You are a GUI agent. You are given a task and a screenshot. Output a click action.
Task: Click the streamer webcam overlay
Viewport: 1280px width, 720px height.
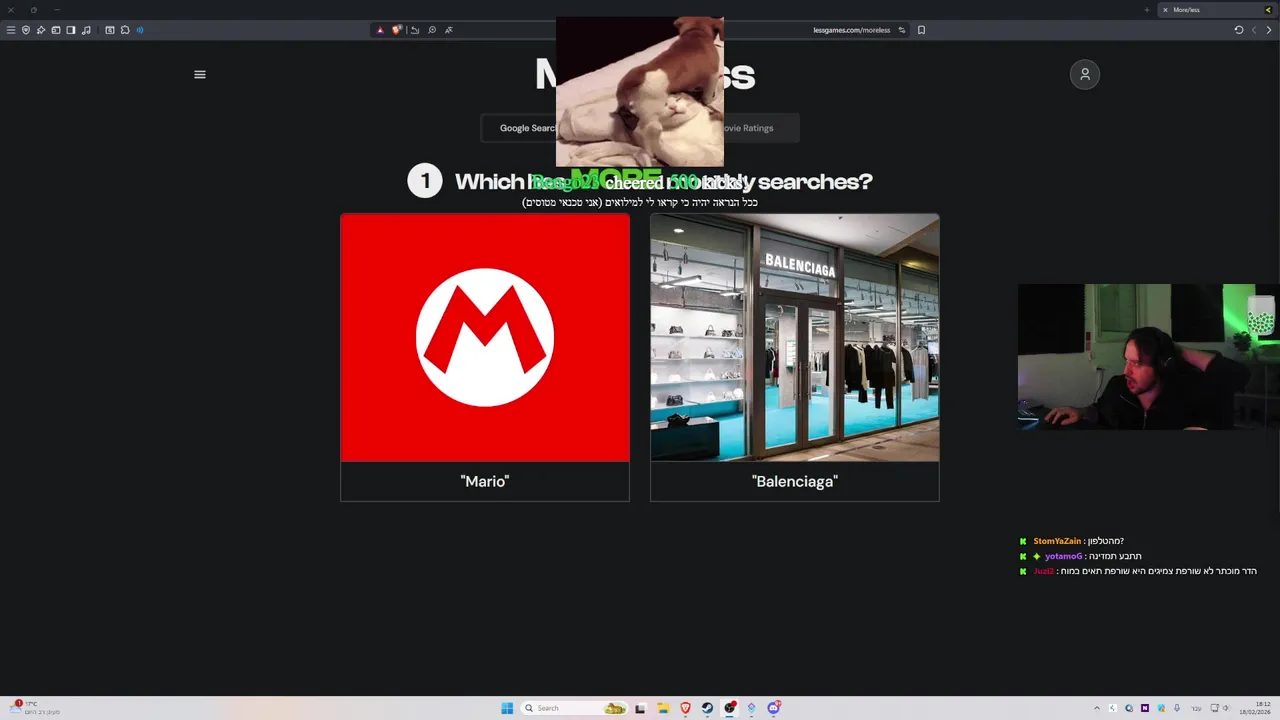click(x=1149, y=356)
